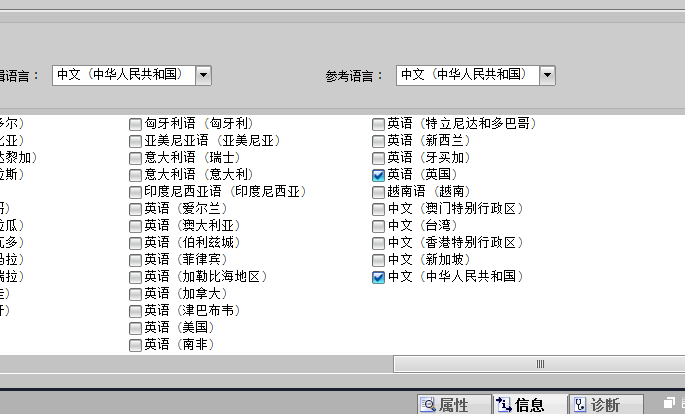
Task: Check 中文 (香港特别行政区) option
Action: pyautogui.click(x=378, y=244)
